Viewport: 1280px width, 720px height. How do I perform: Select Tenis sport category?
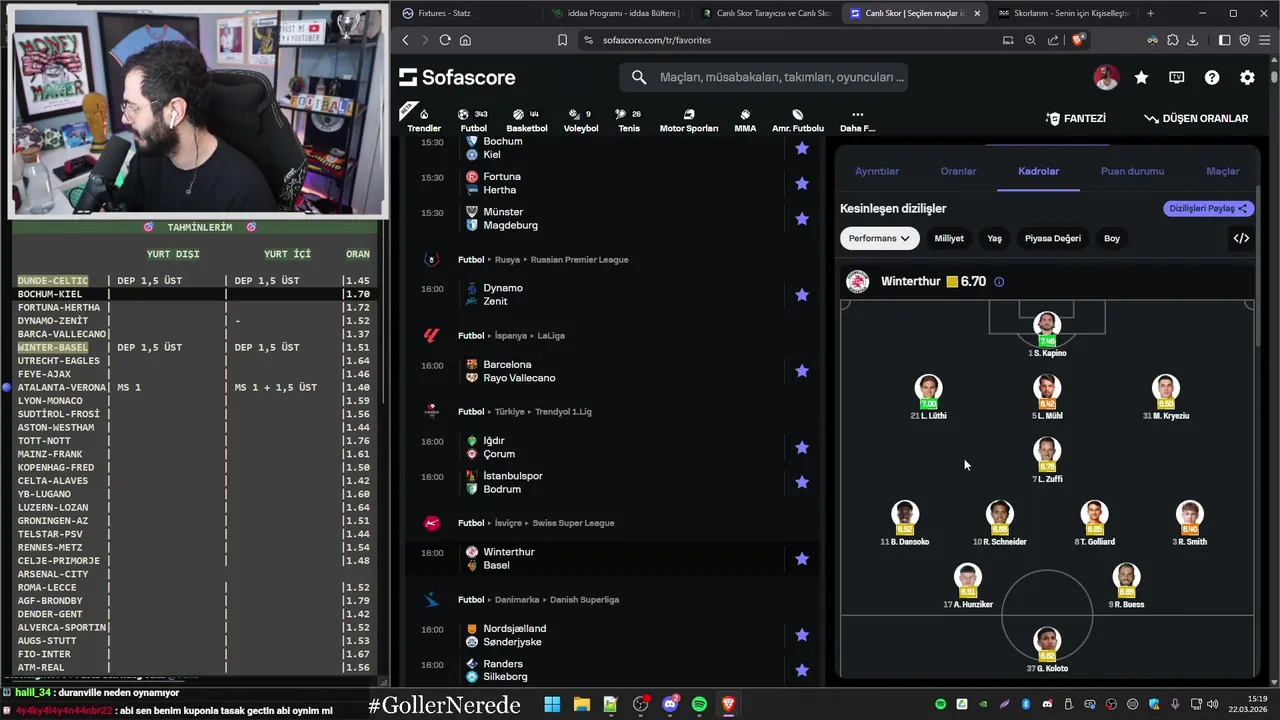coord(628,121)
